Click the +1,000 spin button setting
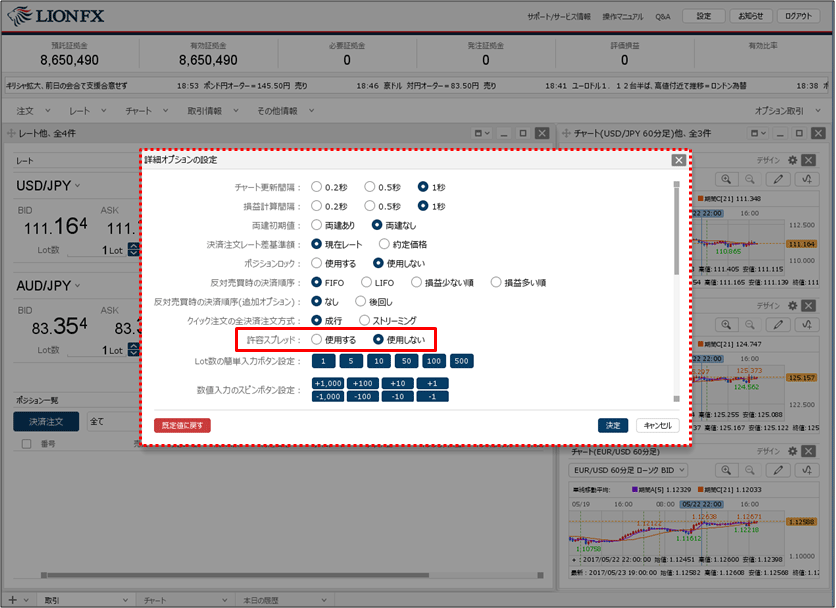The width and height of the screenshot is (836, 608). pos(328,383)
